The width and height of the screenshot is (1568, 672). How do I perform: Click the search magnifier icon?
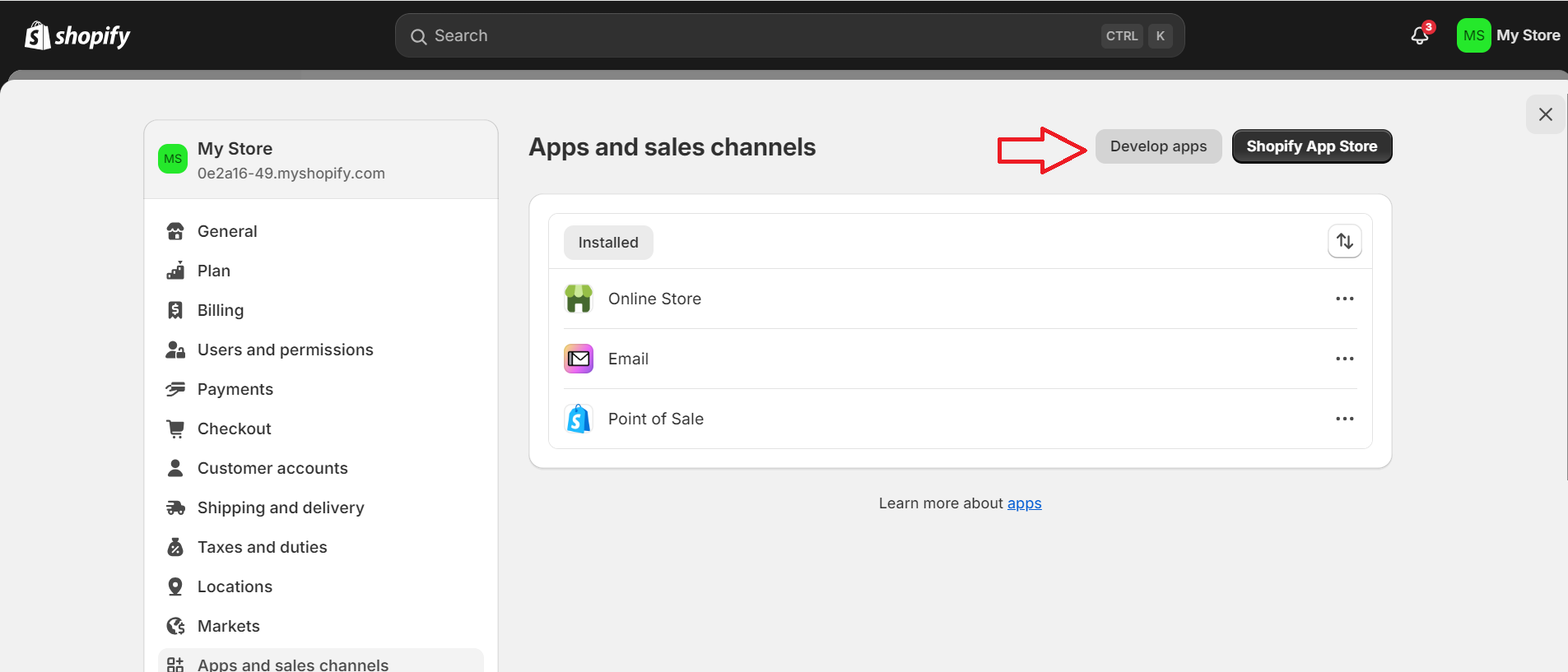(418, 36)
